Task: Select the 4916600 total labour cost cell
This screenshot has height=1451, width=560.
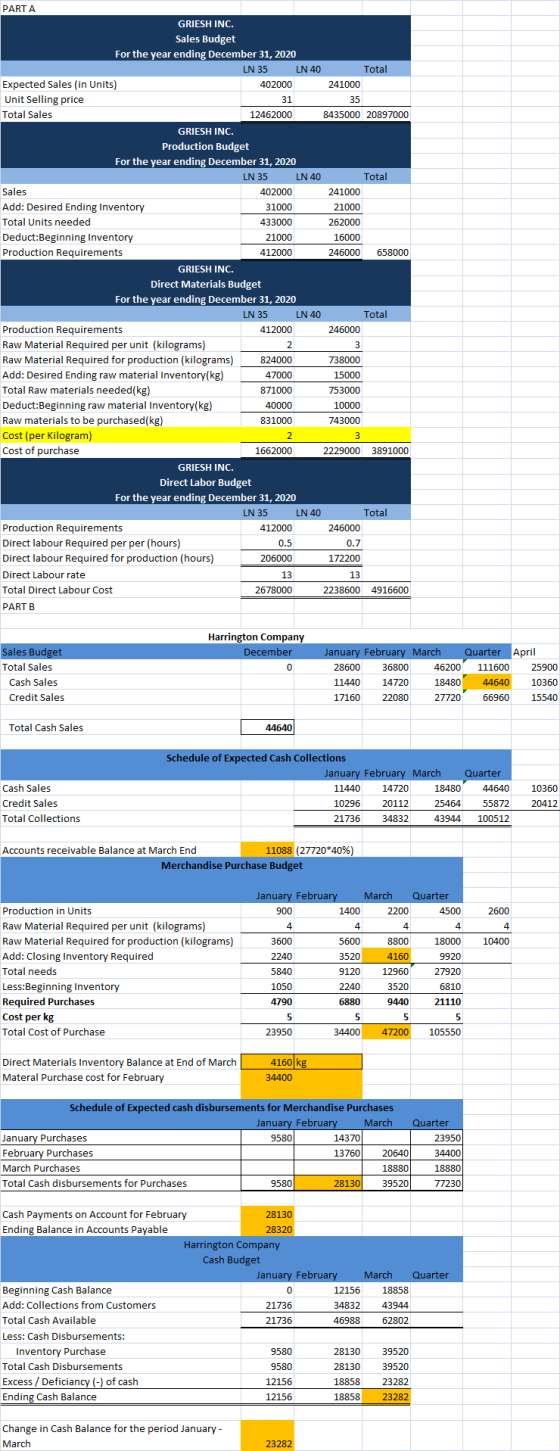Action: tap(388, 589)
